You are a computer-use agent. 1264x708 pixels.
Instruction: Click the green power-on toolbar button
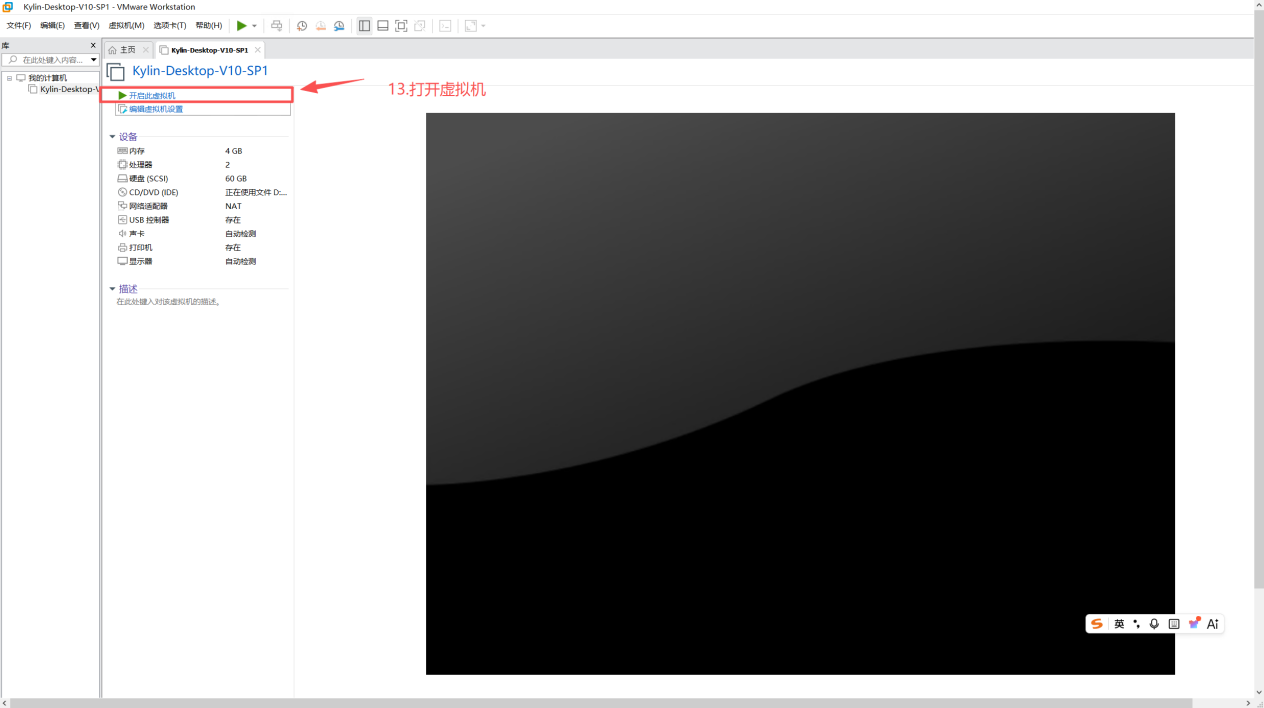tap(241, 26)
